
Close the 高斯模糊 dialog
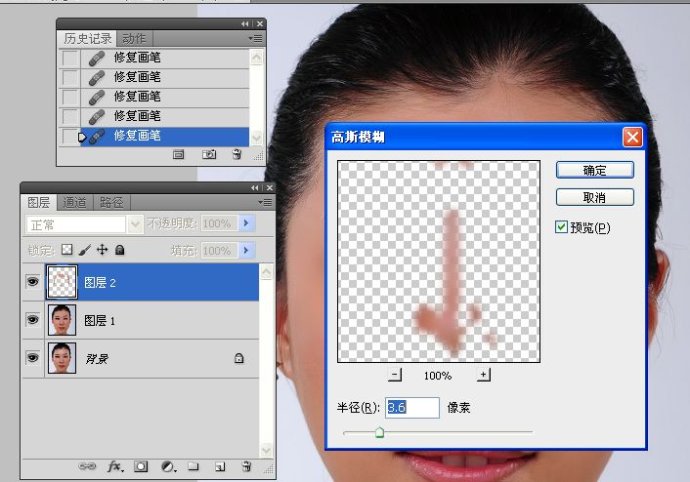point(632,137)
